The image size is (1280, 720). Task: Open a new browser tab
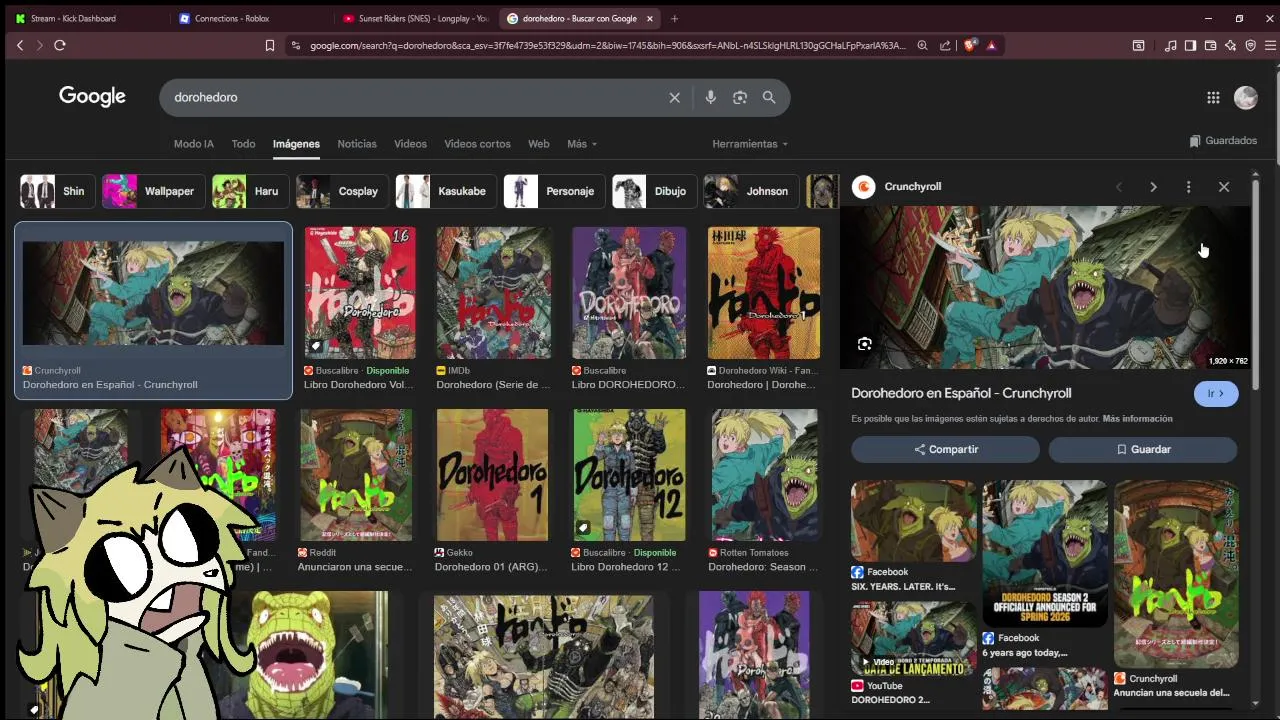point(674,18)
